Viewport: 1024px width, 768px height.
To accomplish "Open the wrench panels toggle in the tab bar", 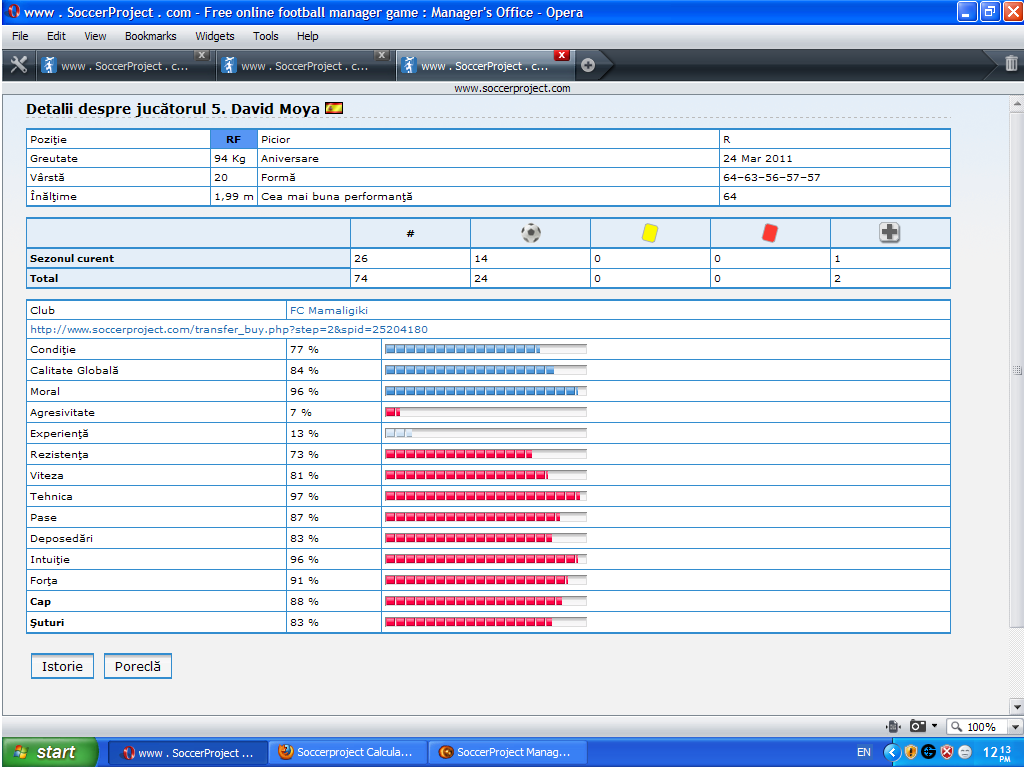I will [19, 64].
